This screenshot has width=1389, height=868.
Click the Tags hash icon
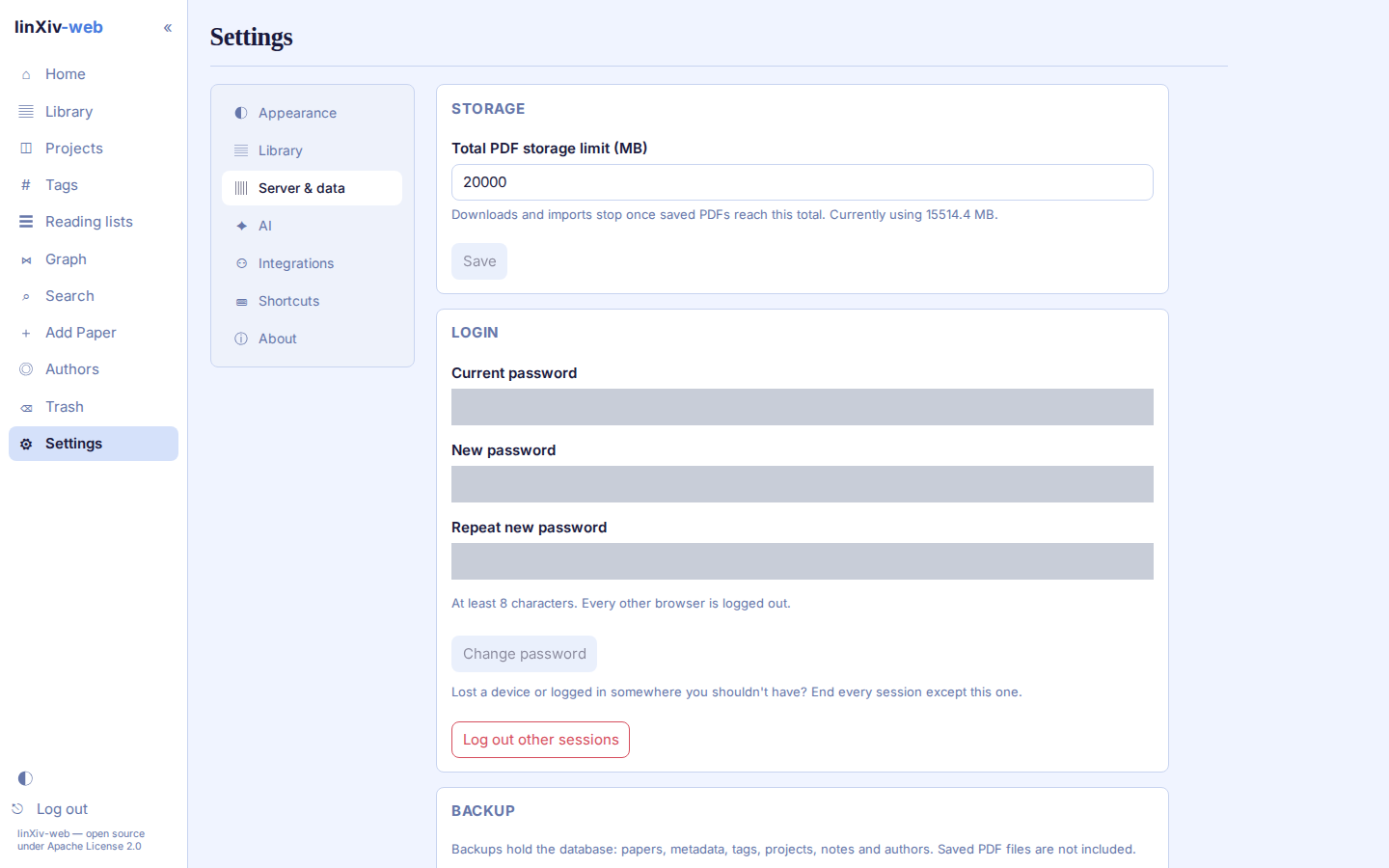point(26,185)
